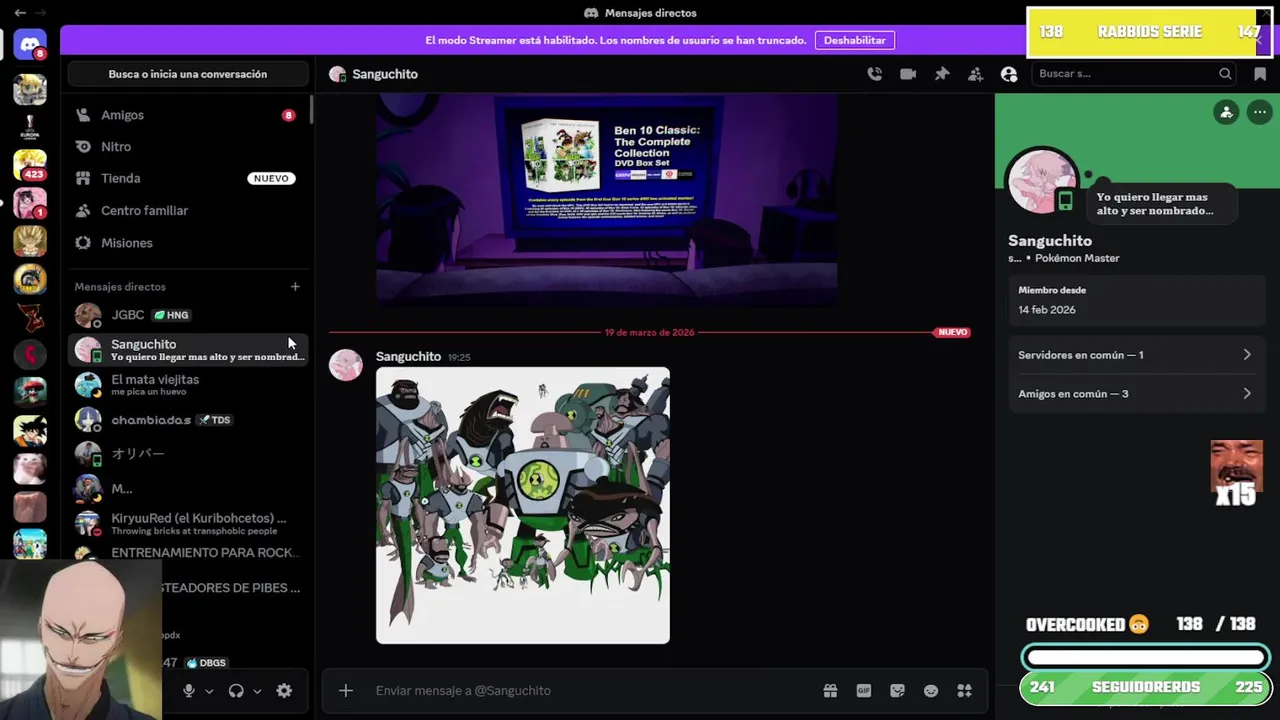The width and height of the screenshot is (1280, 720).
Task: Open the Tienda page
Action: click(188, 178)
